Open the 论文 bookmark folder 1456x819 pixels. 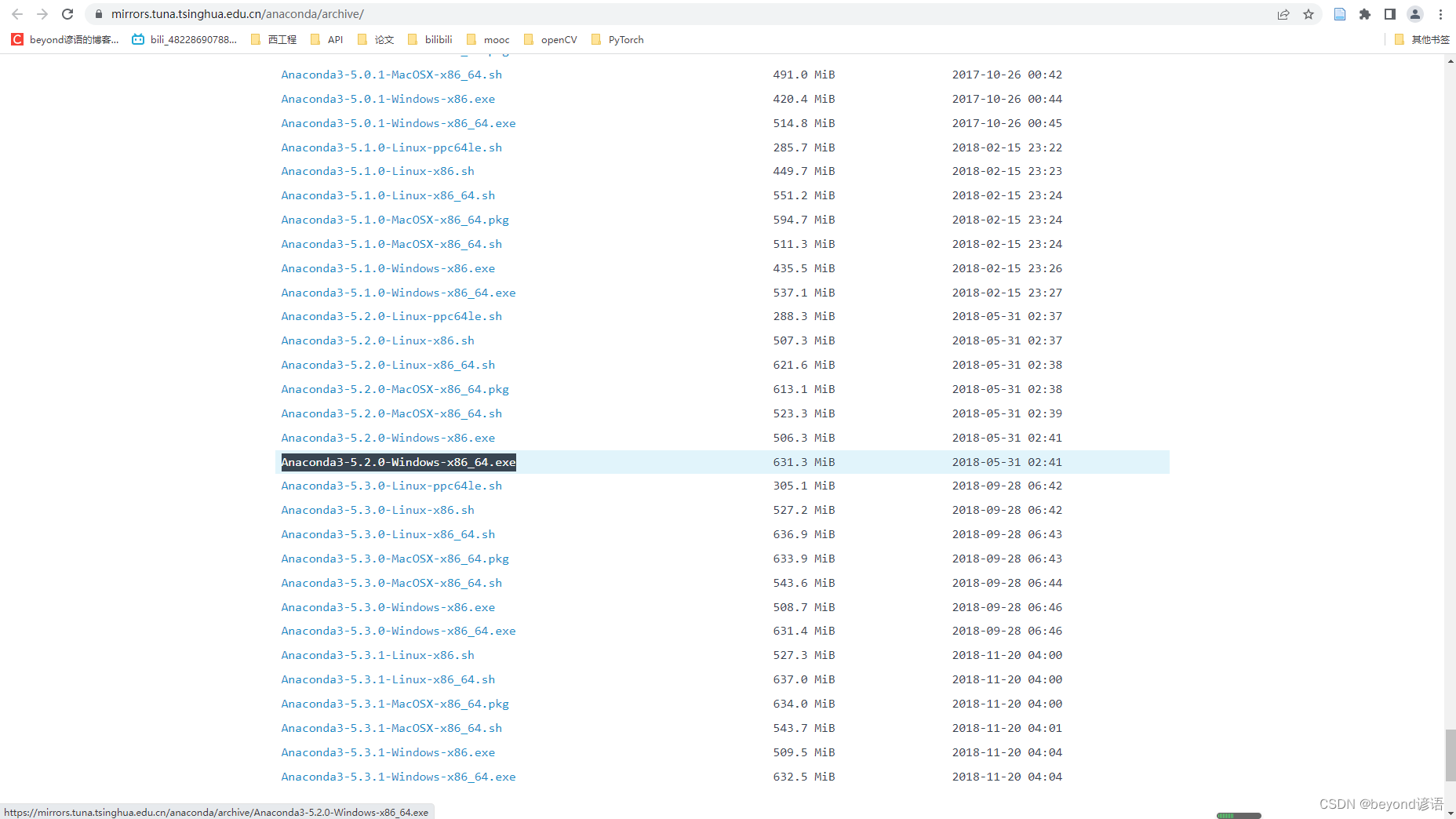(376, 39)
